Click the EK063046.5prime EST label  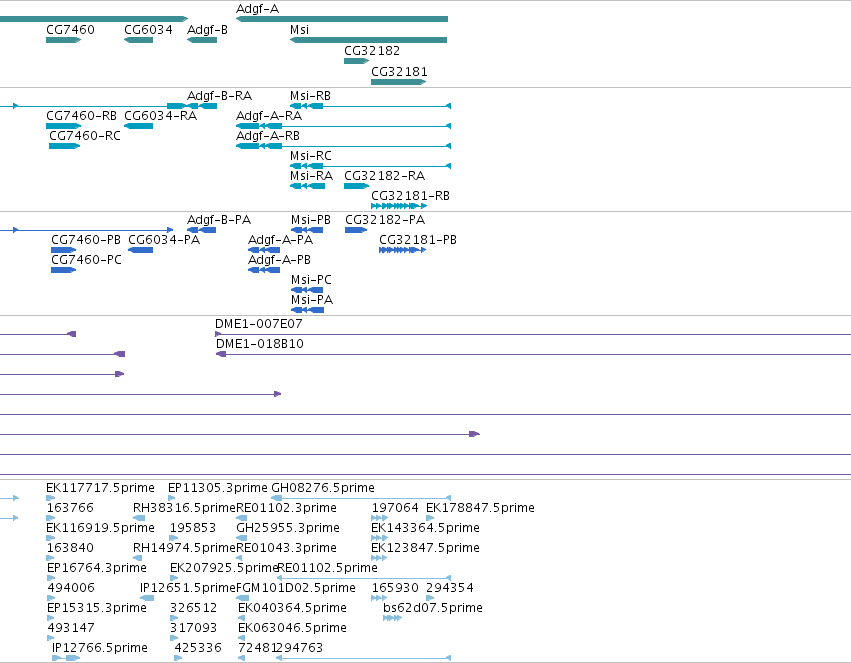click(x=292, y=629)
